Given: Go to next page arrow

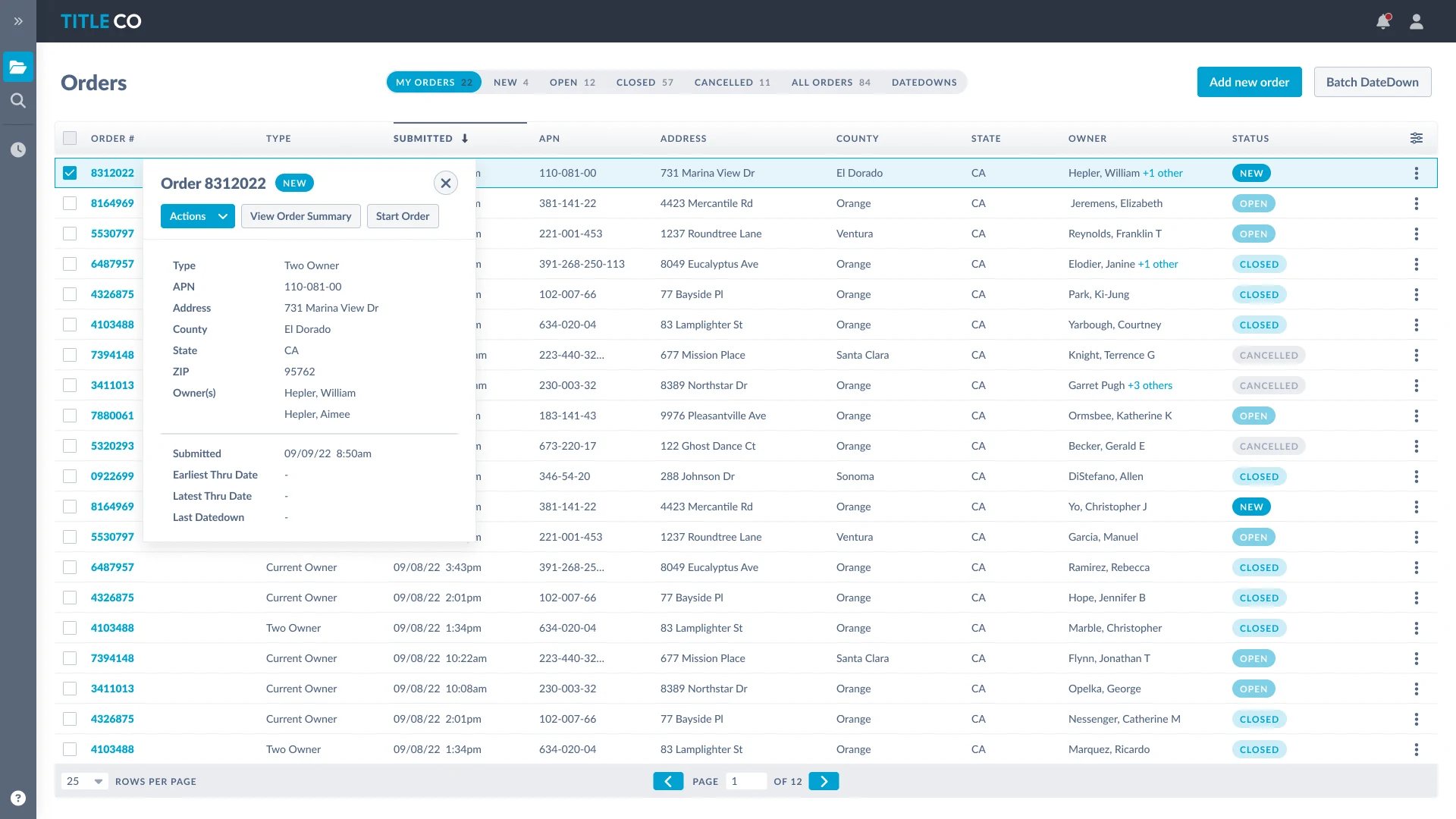Looking at the screenshot, I should point(824,781).
